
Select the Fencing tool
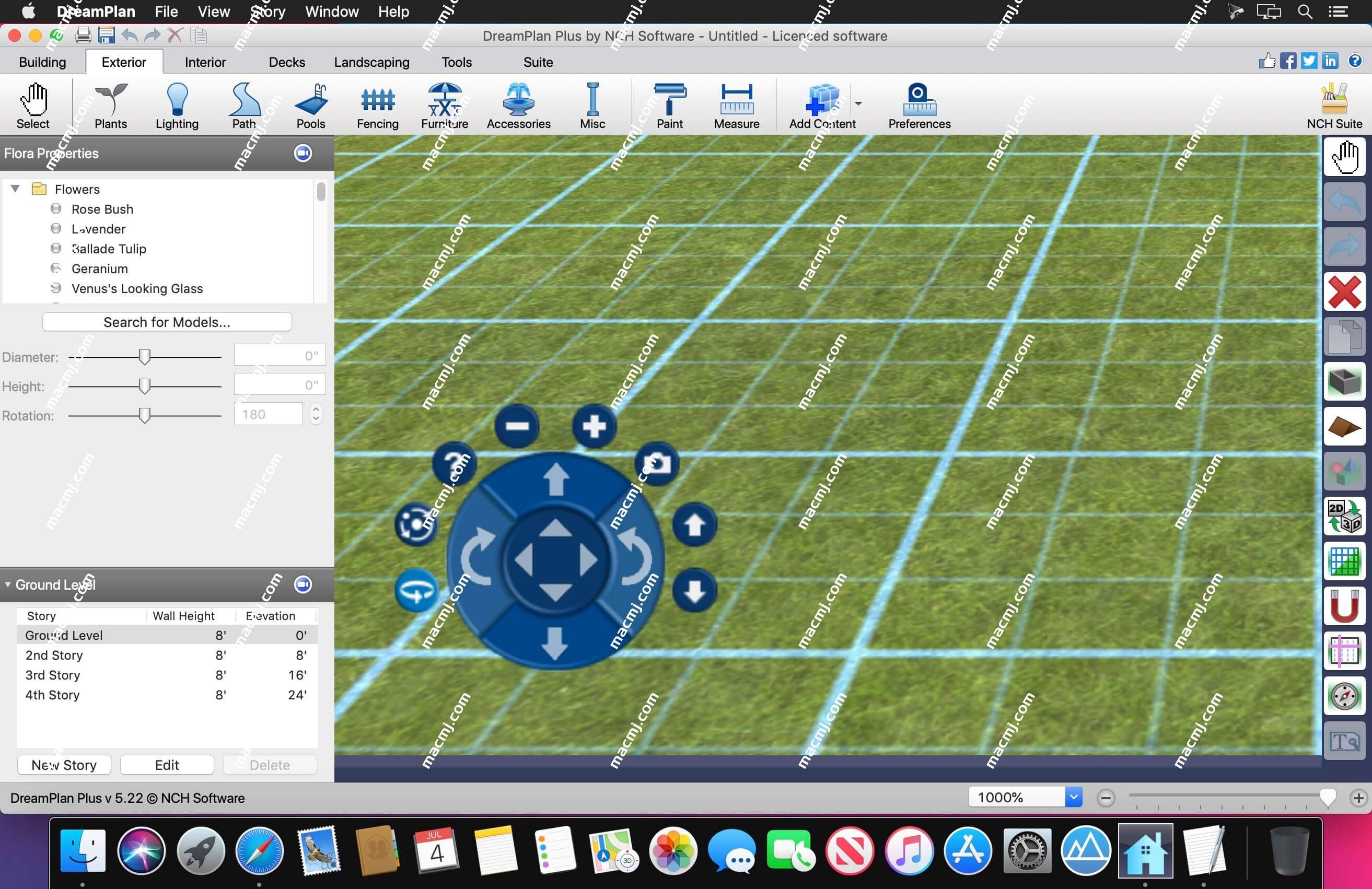tap(378, 104)
